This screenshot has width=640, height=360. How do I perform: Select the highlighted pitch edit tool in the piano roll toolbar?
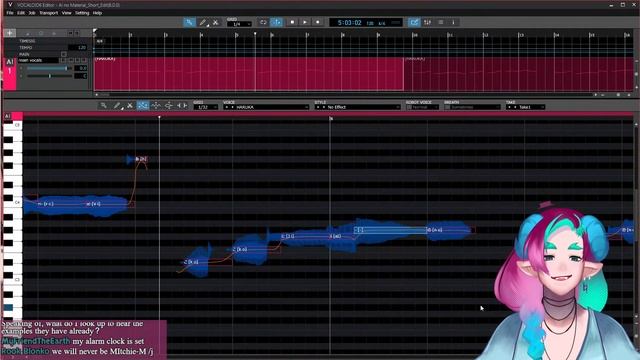142,106
